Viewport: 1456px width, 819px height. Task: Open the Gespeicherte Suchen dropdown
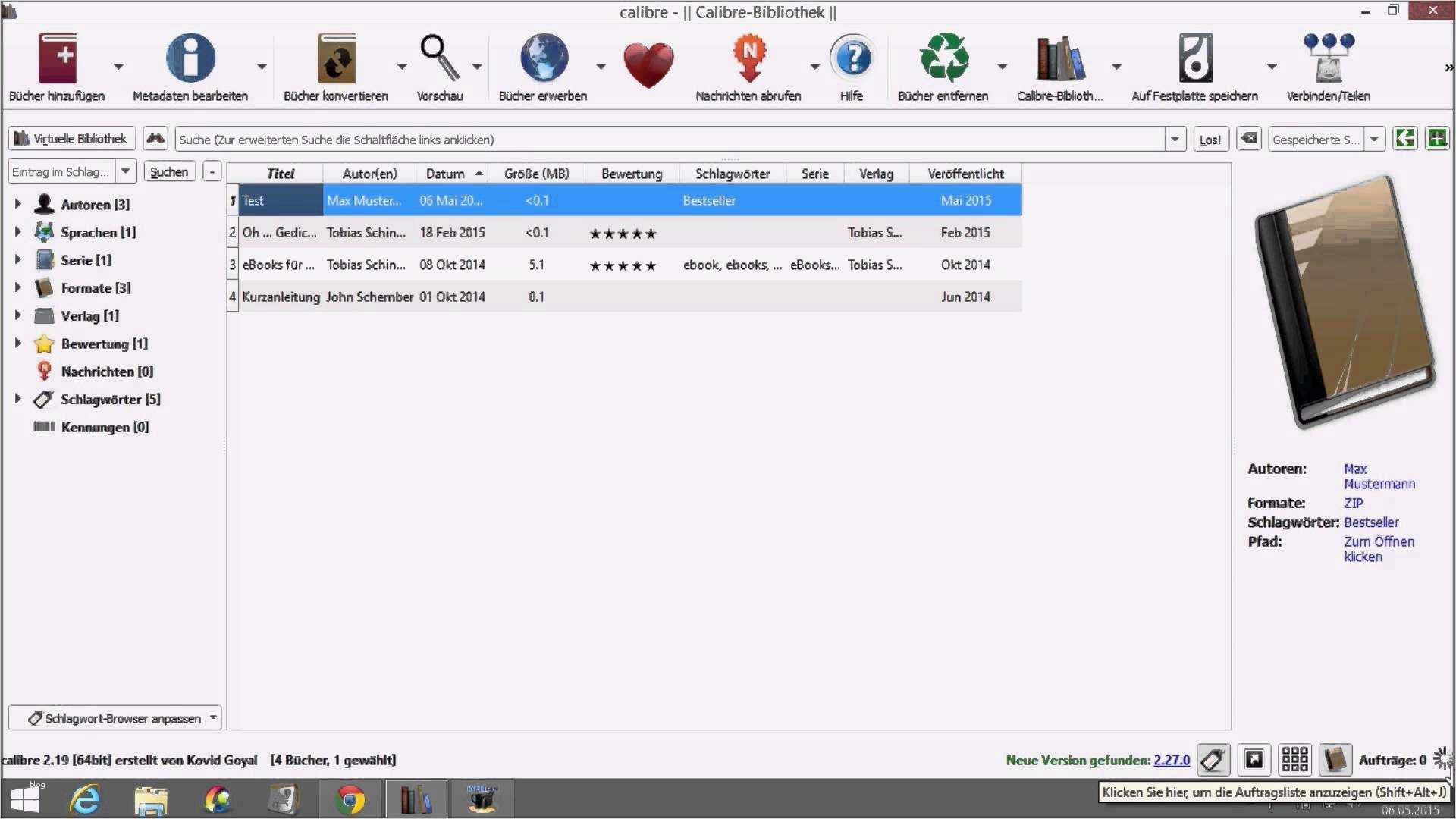click(x=1375, y=139)
